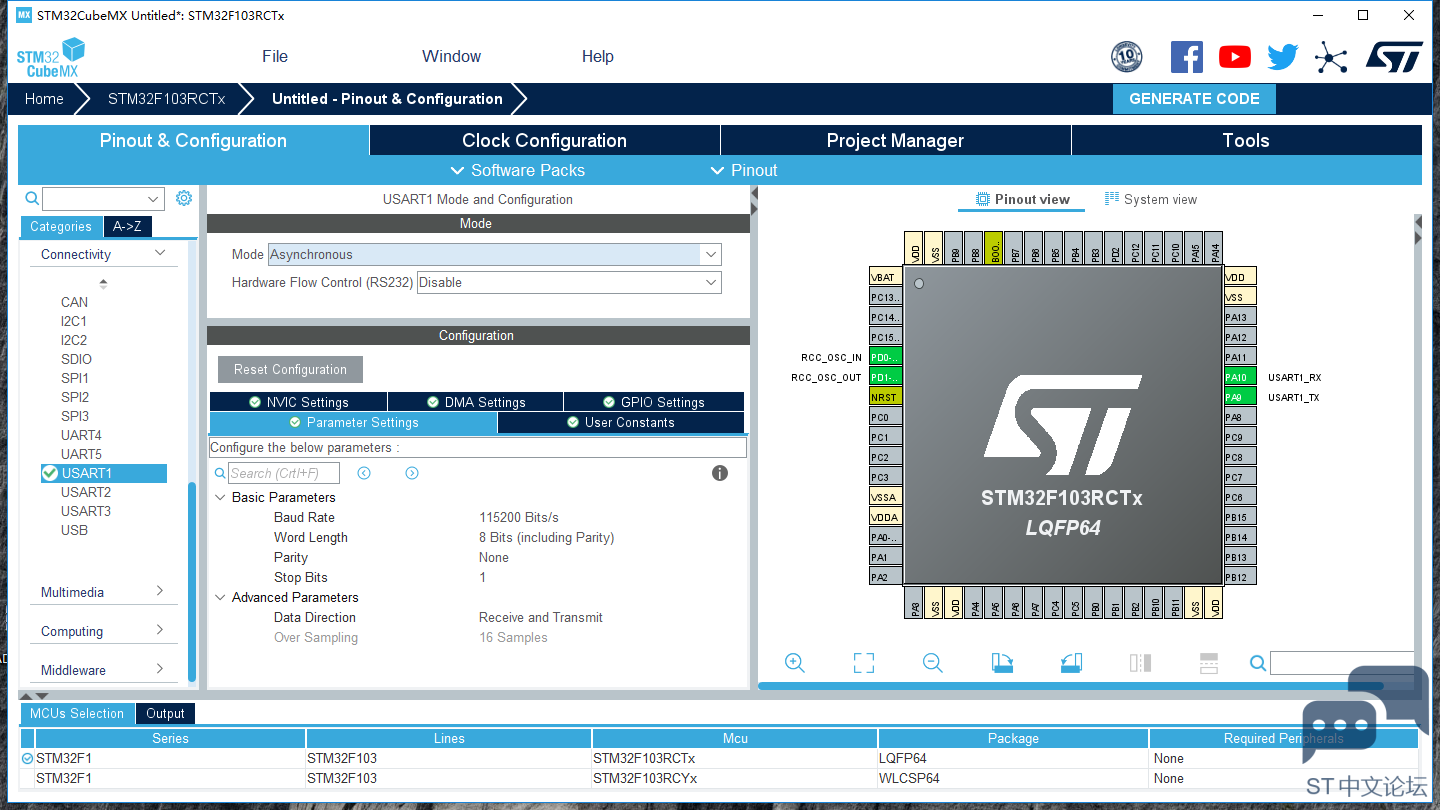Go to previous parameter search result
1440x810 pixels.
(364, 473)
